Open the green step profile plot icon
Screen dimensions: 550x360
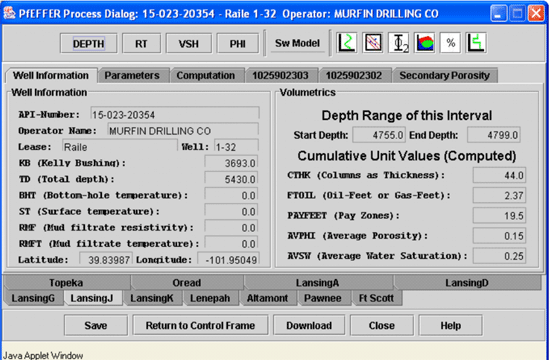pos(476,43)
